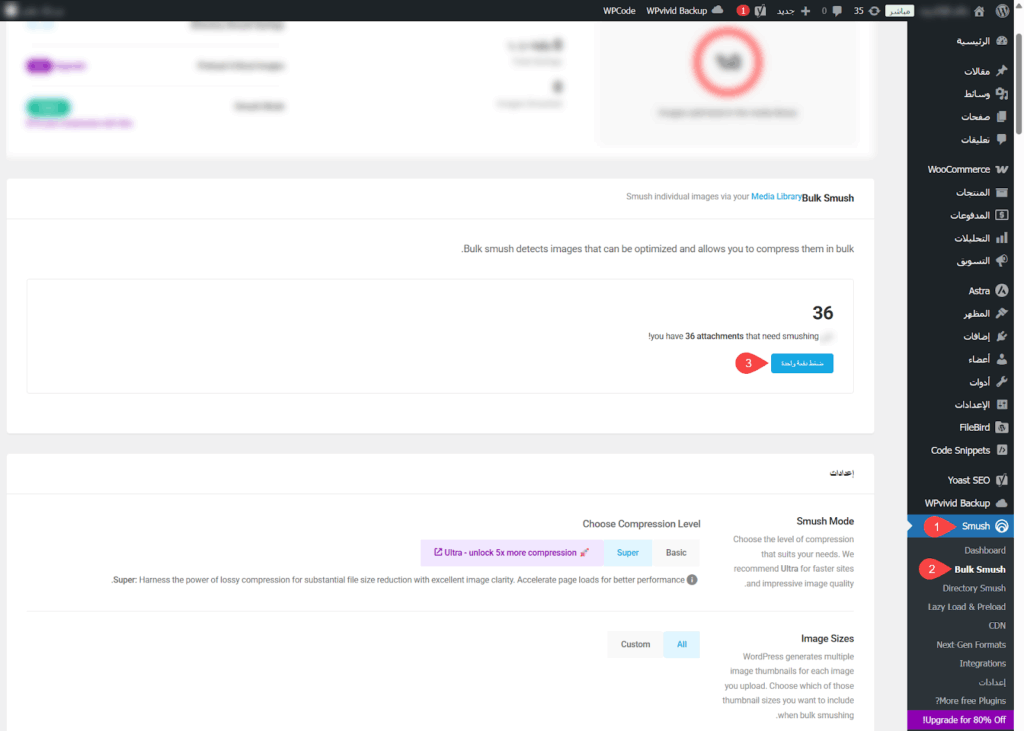
Task: Select Custom image sizes
Action: (635, 644)
